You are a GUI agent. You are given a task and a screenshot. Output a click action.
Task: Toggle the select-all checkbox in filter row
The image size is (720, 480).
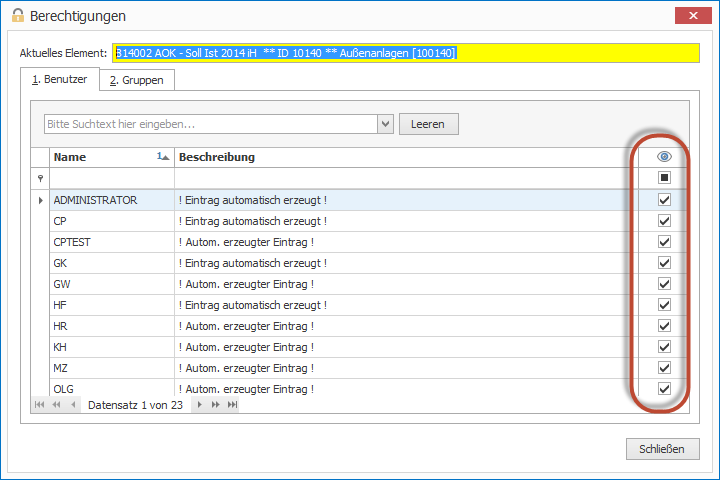coord(664,178)
